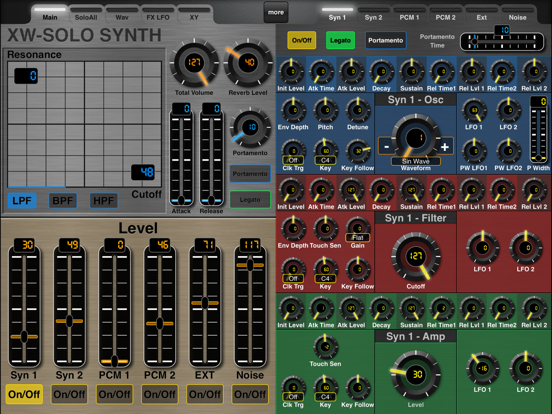The height and width of the screenshot is (414, 552).
Task: Increase waveform with the plus button
Action: [445, 146]
